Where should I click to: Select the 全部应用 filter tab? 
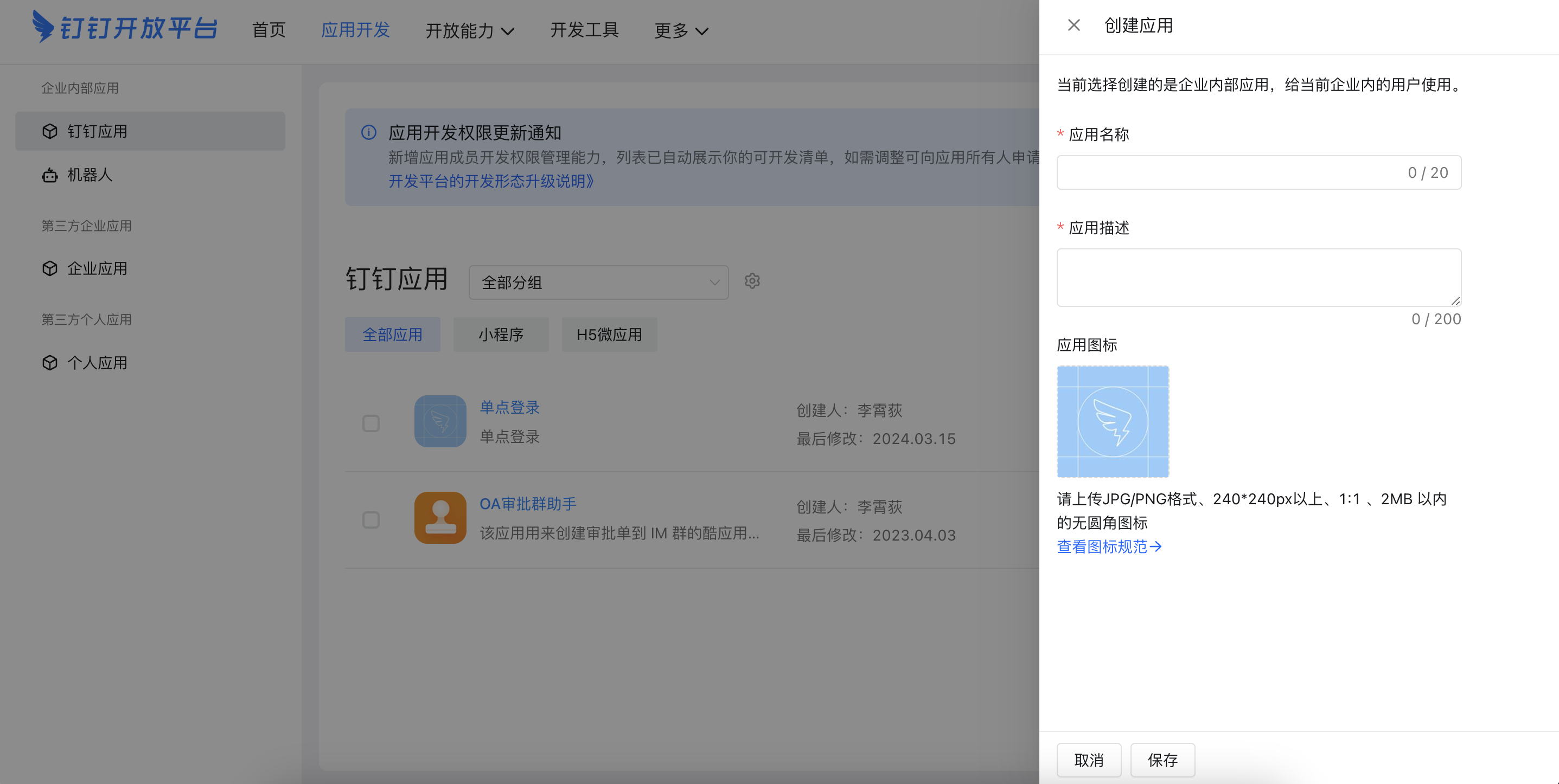(392, 335)
